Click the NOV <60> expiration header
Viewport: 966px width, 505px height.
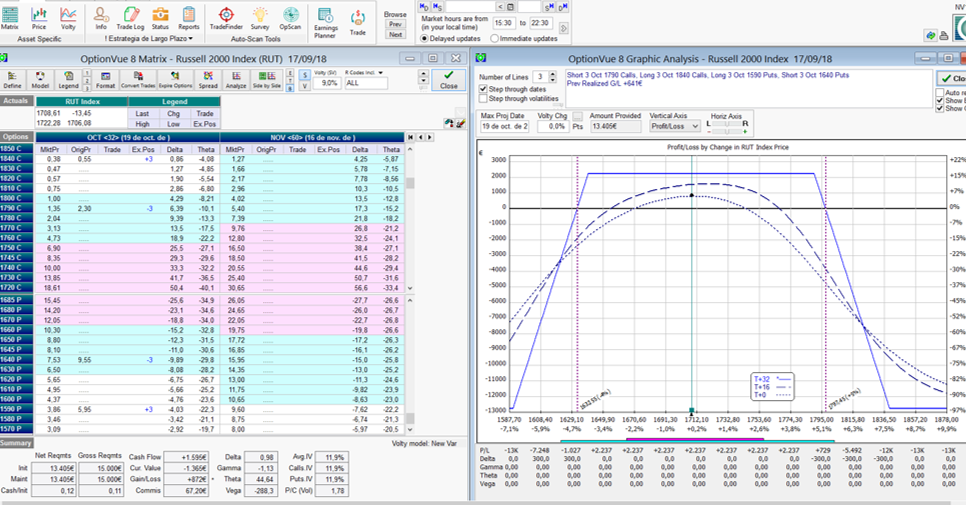(x=312, y=137)
